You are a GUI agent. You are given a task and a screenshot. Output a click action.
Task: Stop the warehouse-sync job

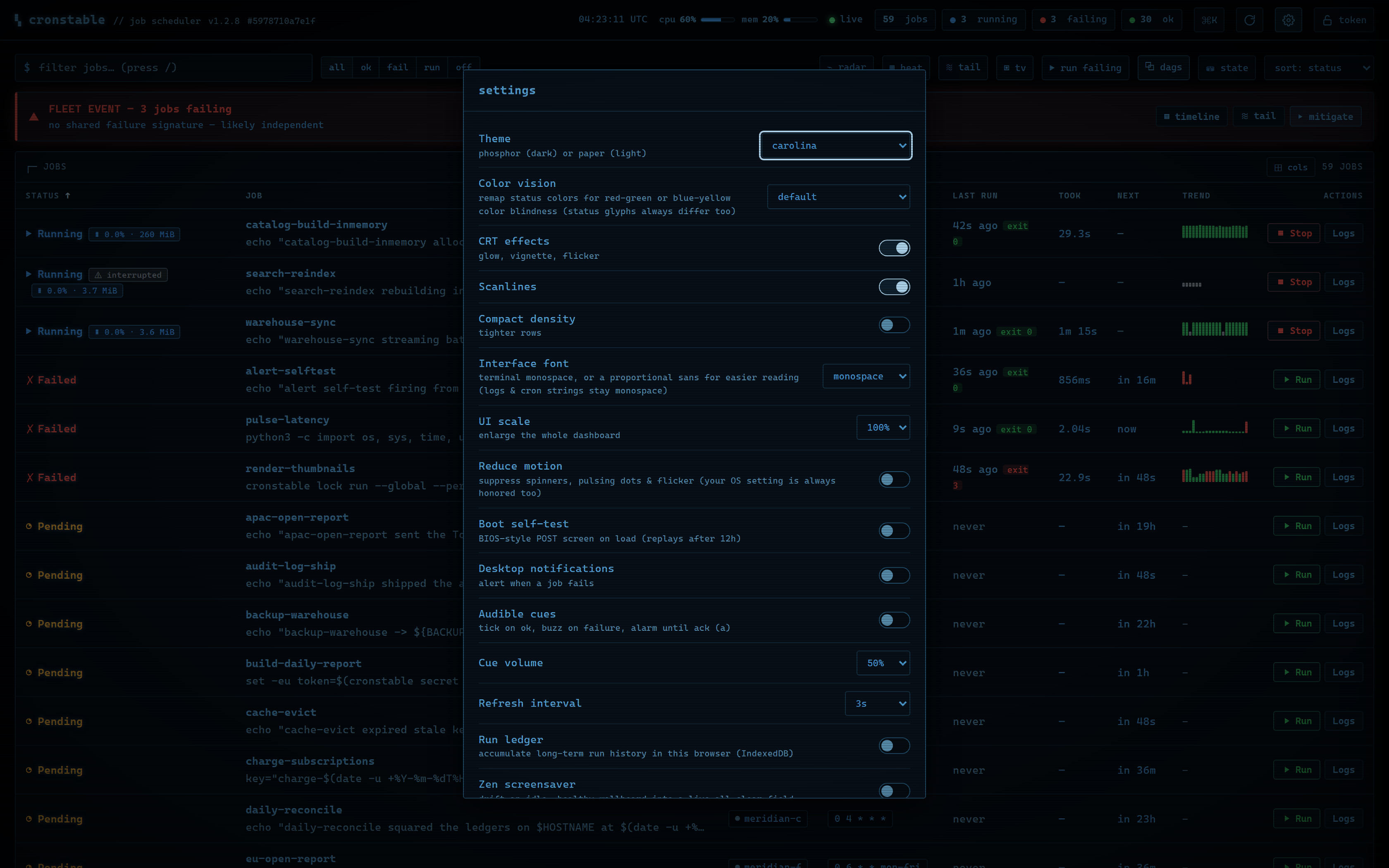tap(1294, 331)
